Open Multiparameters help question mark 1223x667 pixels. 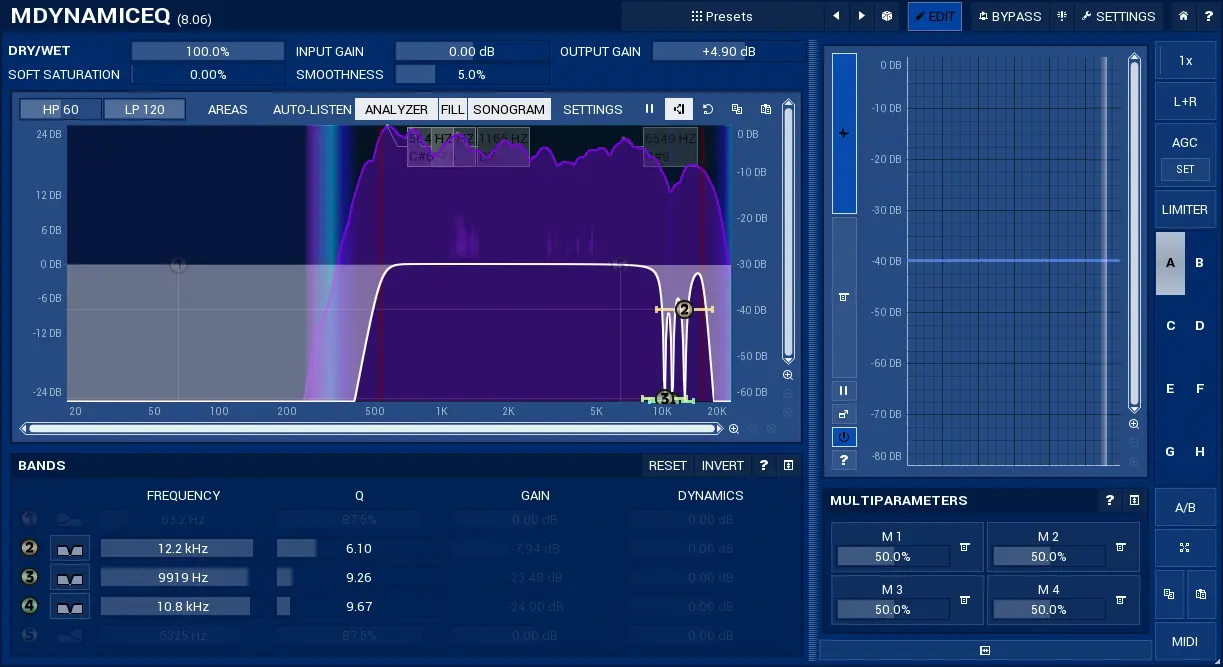pos(1110,500)
